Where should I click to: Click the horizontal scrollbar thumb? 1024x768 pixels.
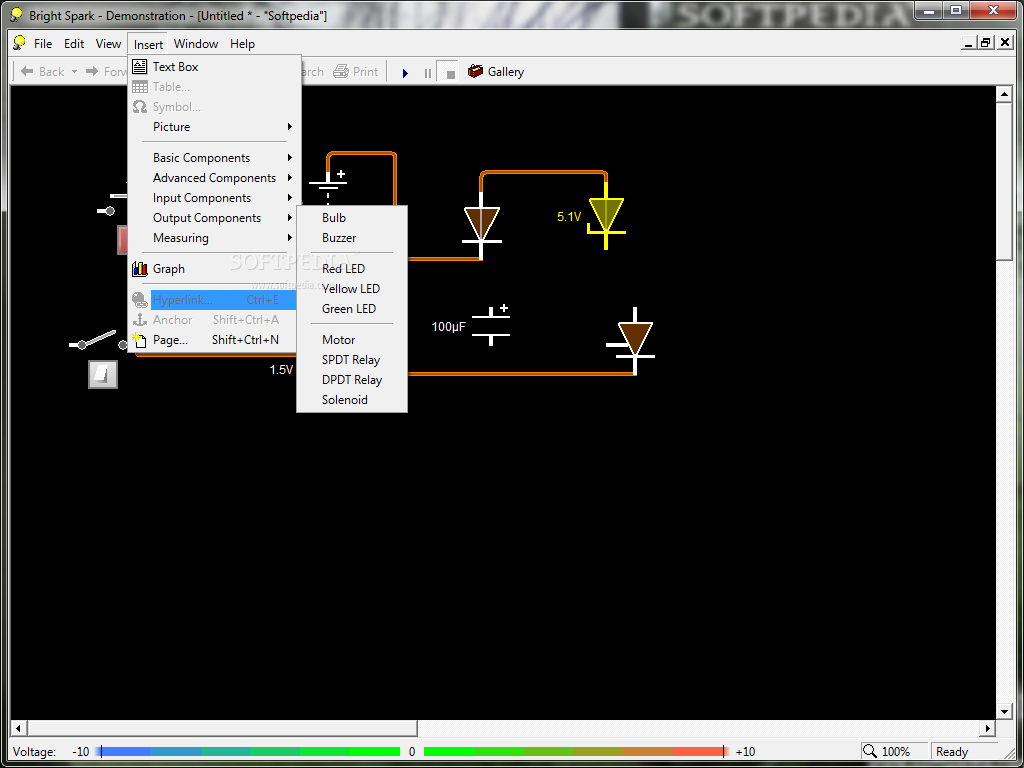221,728
